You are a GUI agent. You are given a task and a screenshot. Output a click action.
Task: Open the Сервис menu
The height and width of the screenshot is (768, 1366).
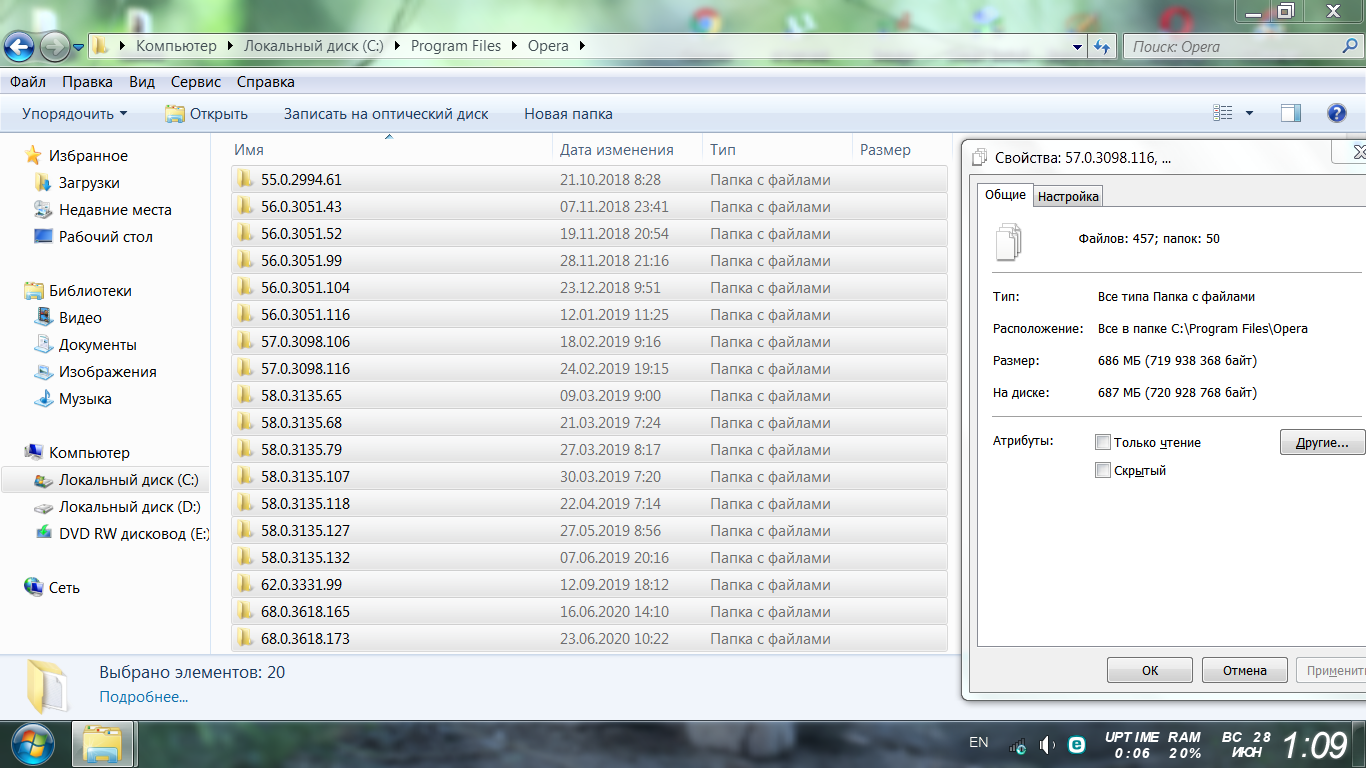[x=196, y=82]
